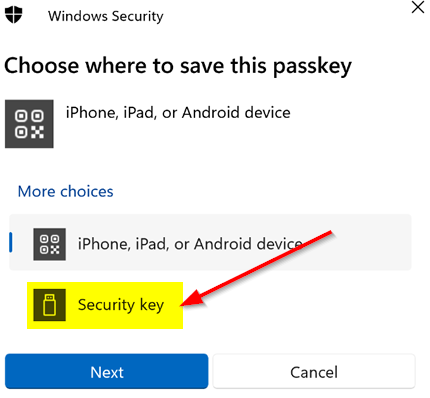
Task: Click the red arrow's arrowhead
Action: coord(192,298)
